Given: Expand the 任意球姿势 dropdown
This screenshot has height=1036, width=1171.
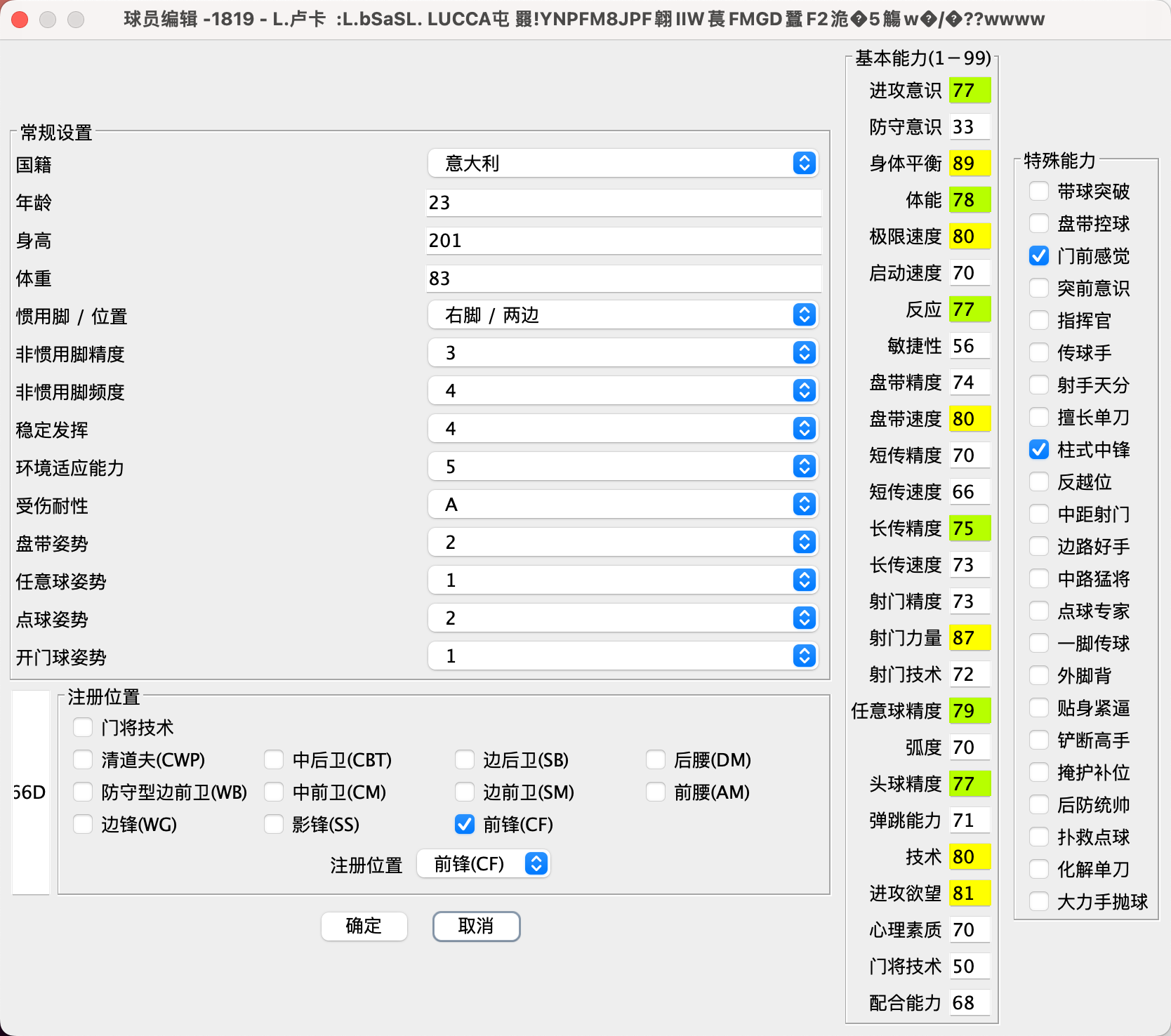Looking at the screenshot, I should (623, 580).
